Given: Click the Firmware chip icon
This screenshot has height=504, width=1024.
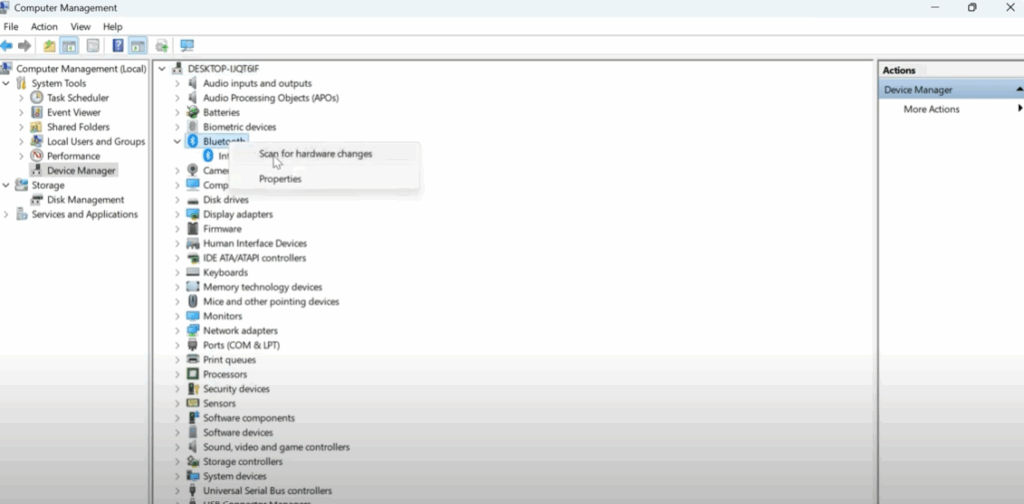Looking at the screenshot, I should click(193, 228).
